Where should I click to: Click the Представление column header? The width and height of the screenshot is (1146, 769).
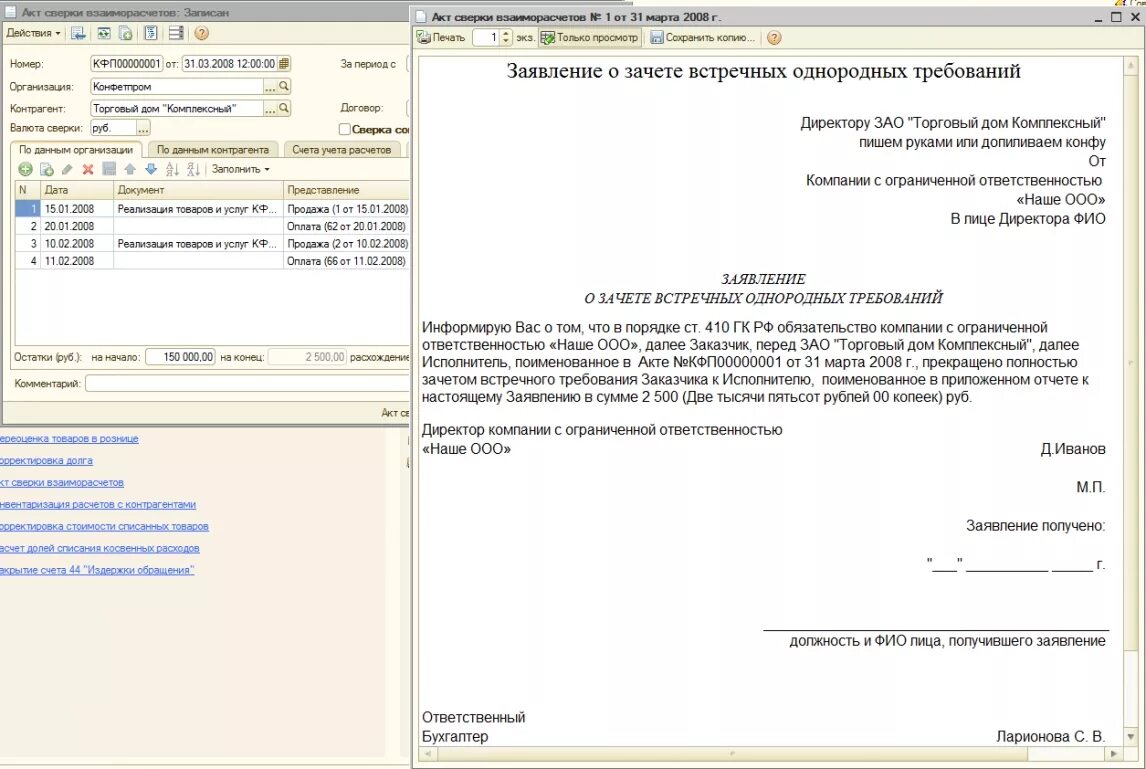tap(346, 190)
